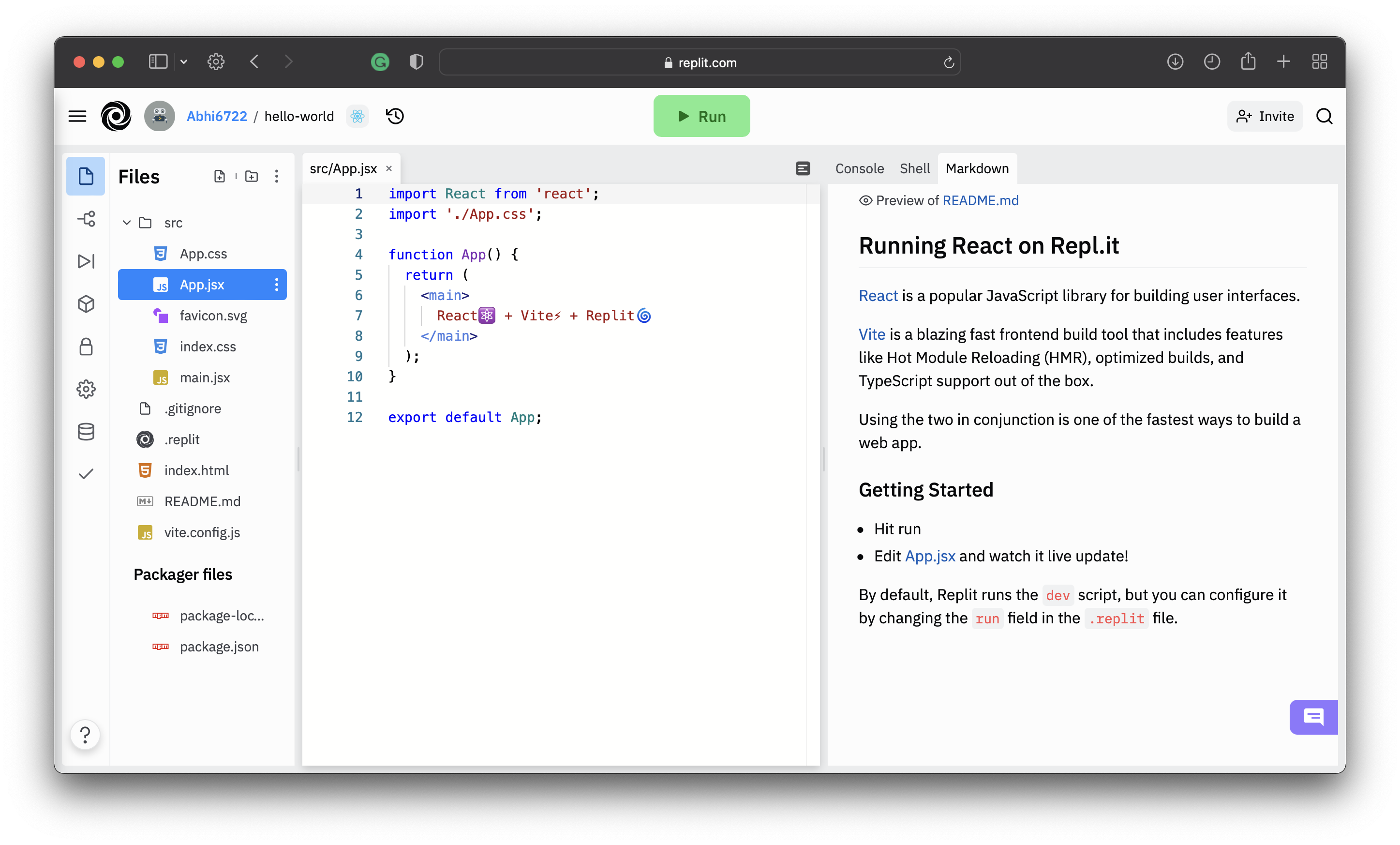Image resolution: width=1400 pixels, height=845 pixels.
Task: Click the Grammarly extension icon
Action: point(380,61)
